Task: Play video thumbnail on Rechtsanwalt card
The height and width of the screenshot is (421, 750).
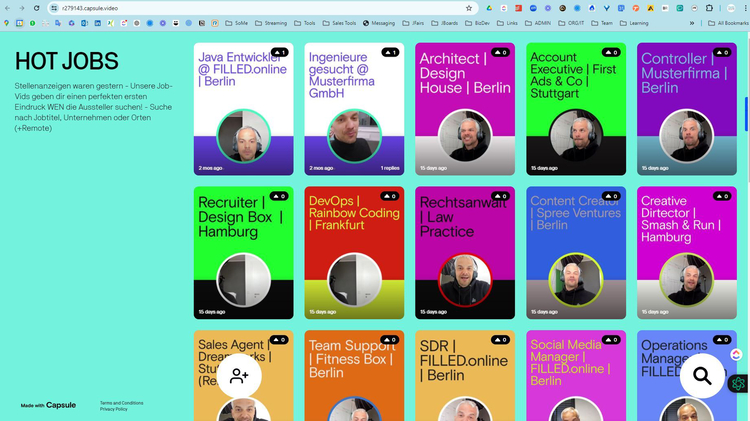Action: (465, 280)
